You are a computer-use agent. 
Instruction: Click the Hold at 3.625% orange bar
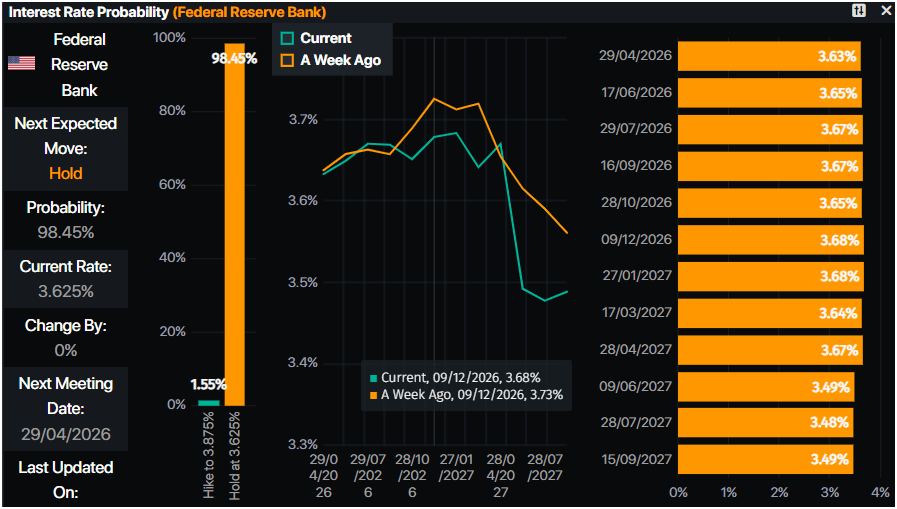(235, 225)
